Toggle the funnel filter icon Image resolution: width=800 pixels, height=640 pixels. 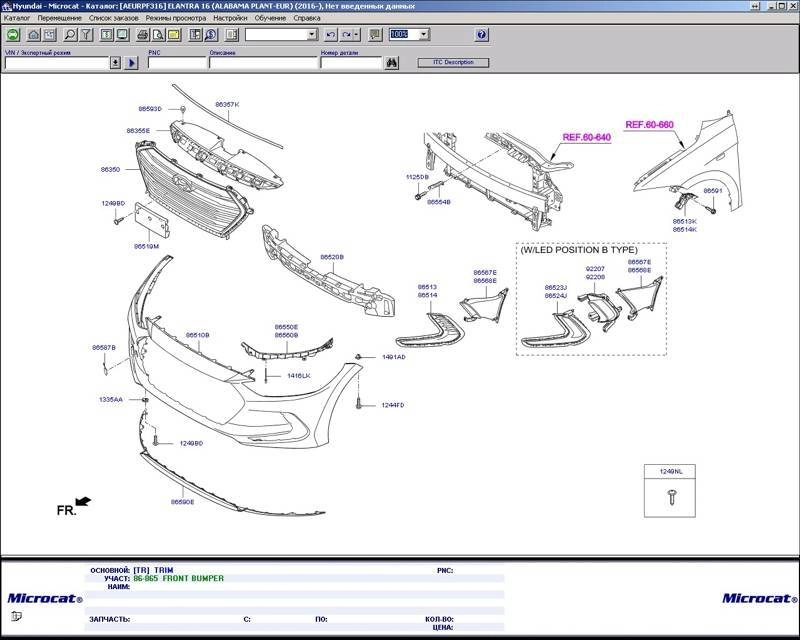pos(87,35)
